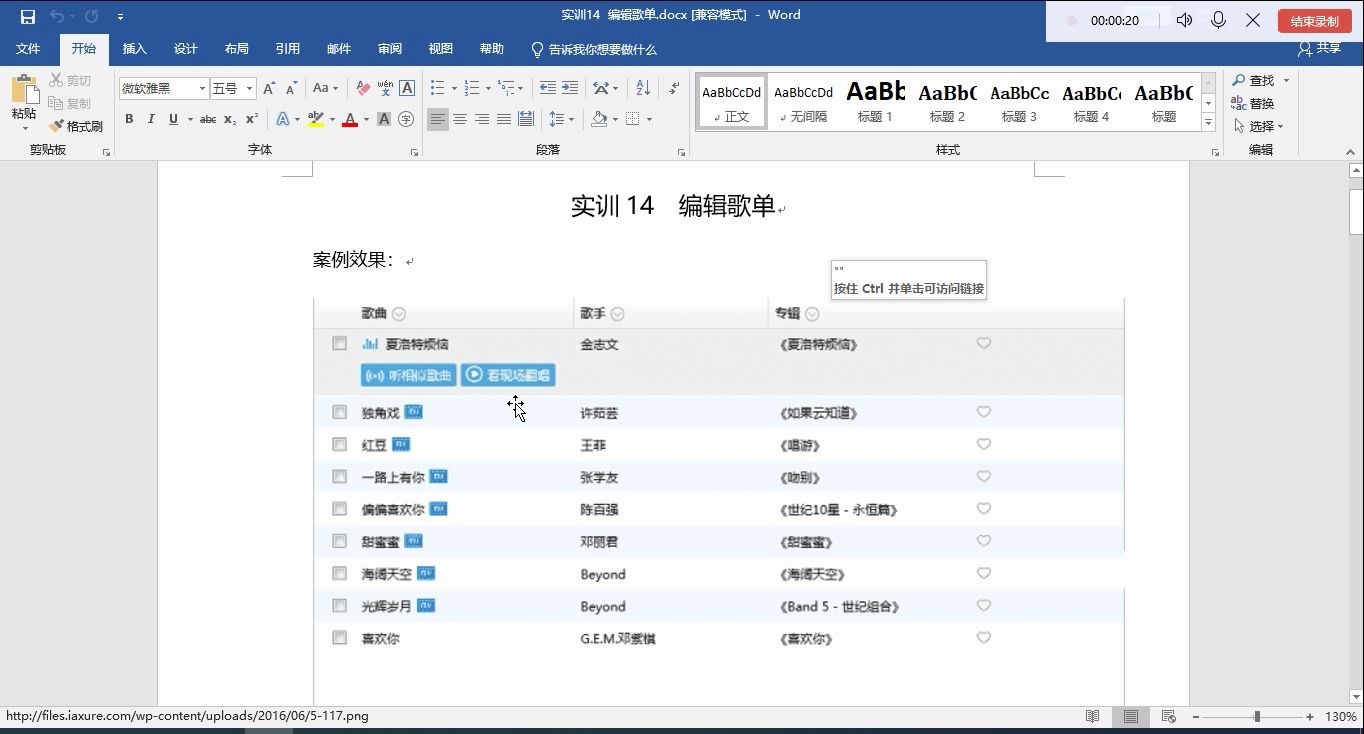Toggle bold formatting

[128, 119]
